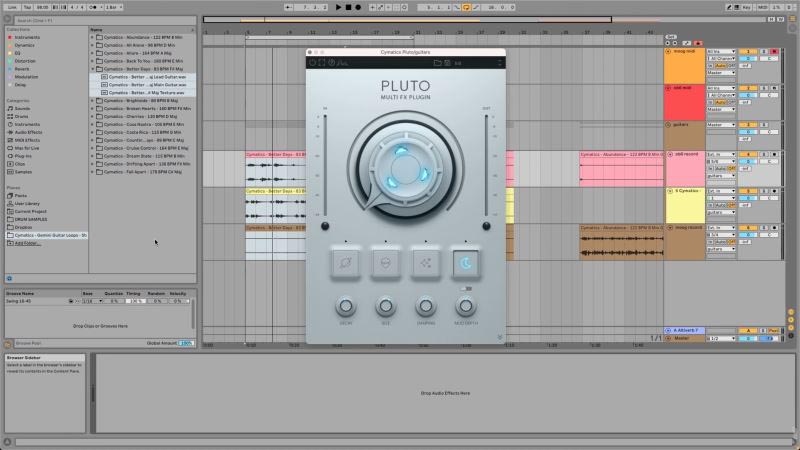Select the Better Days Main Guitar.wav file
The image size is (800, 450).
pos(143,85)
